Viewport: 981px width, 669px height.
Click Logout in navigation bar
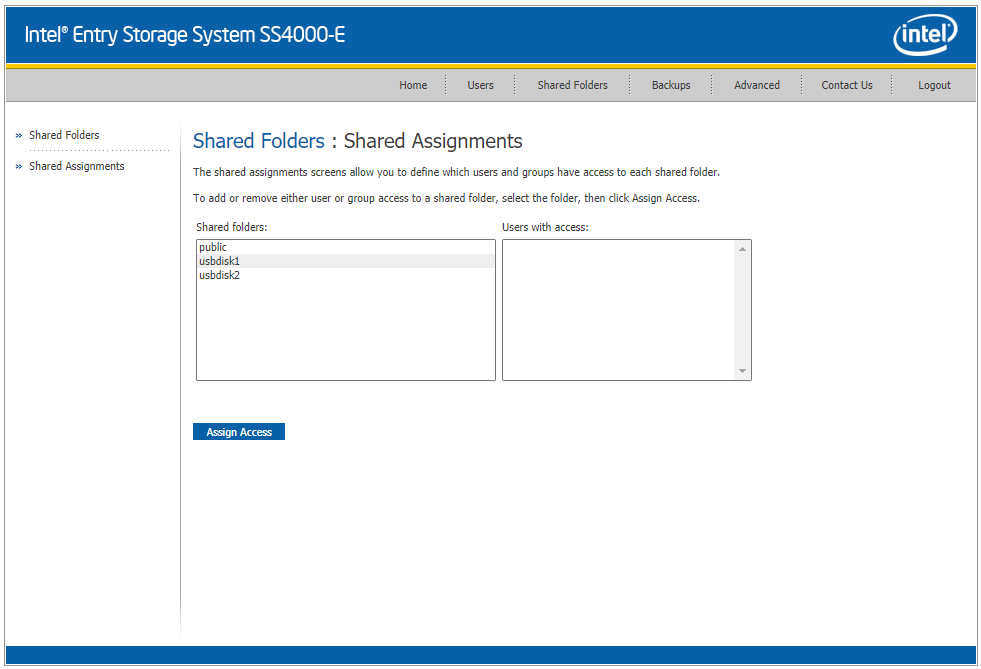934,85
